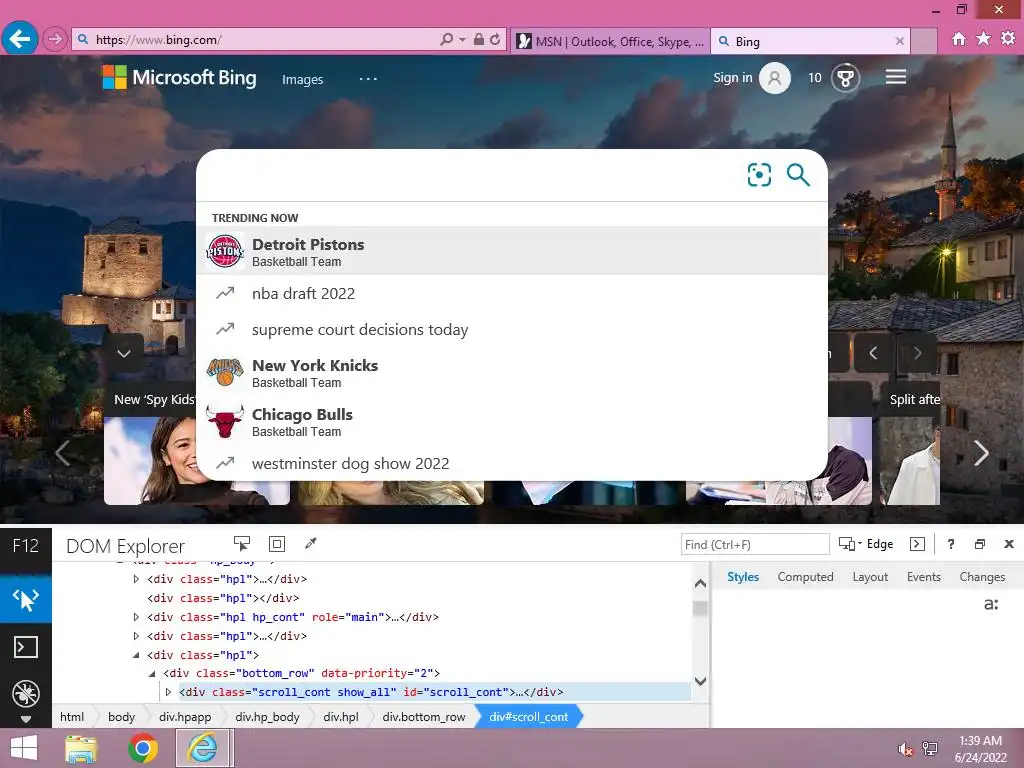Click the user profile avatar icon
The height and width of the screenshot is (768, 1024).
pos(775,78)
